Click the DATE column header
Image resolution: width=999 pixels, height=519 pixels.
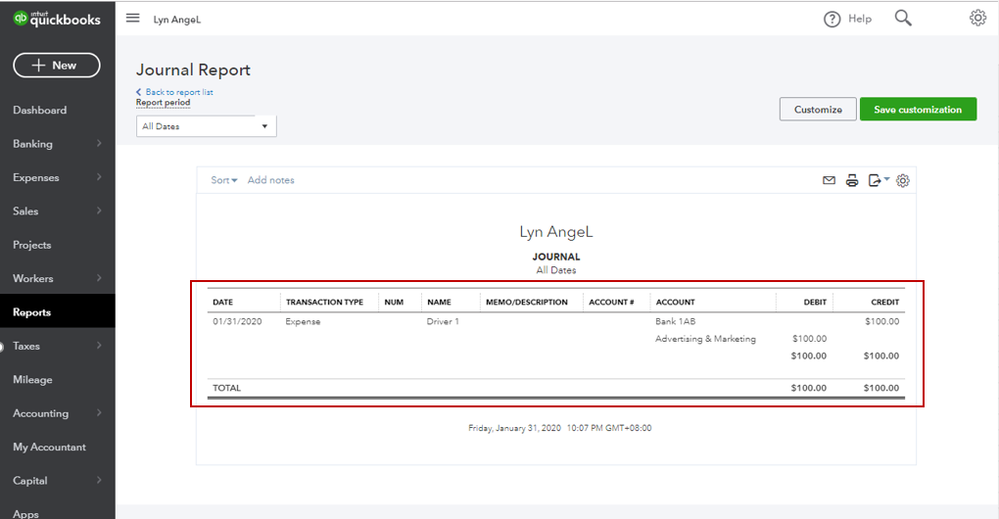tap(223, 302)
